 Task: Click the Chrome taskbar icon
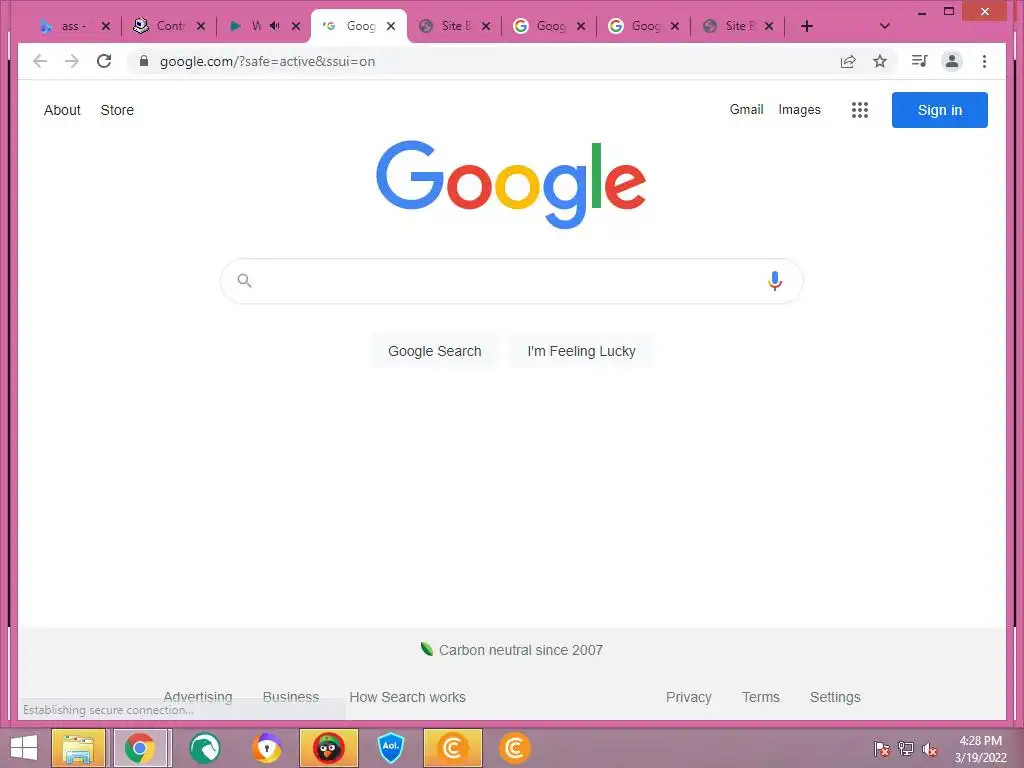(x=140, y=748)
